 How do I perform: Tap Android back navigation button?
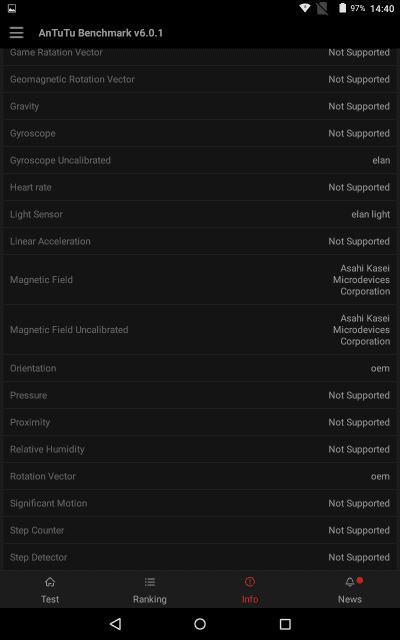point(116,623)
